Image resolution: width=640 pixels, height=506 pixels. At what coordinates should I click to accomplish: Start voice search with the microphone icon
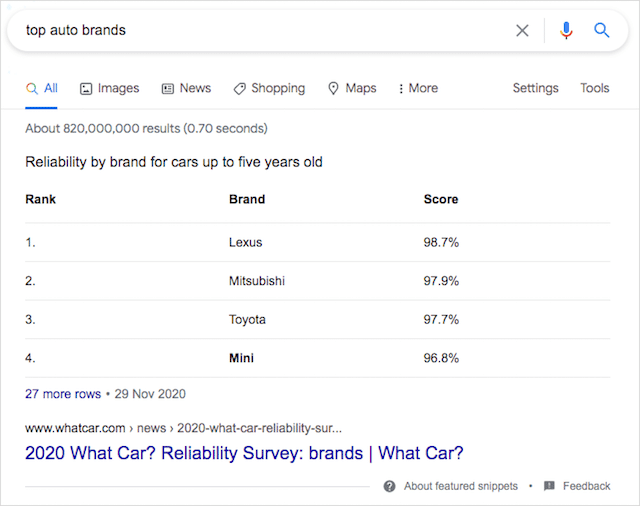tap(566, 30)
